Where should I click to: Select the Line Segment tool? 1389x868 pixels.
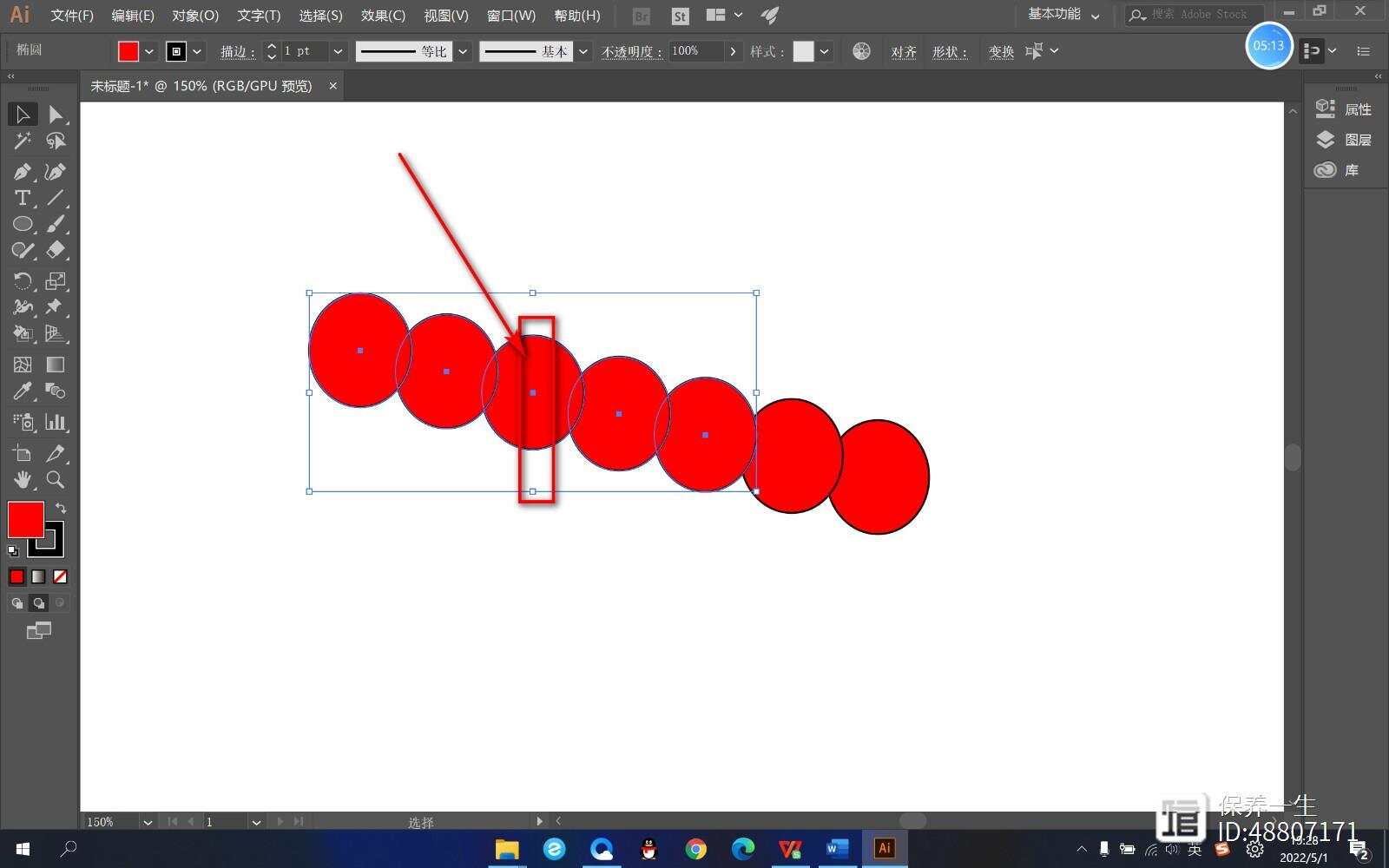[56, 198]
